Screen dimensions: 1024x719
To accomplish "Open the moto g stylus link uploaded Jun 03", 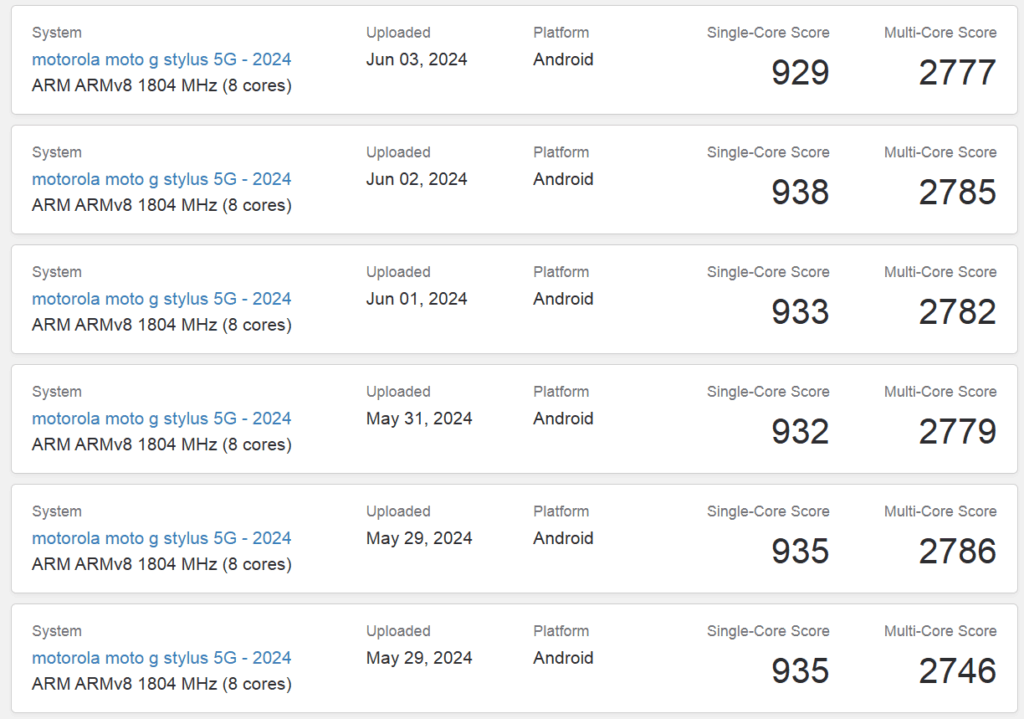I will (x=161, y=59).
